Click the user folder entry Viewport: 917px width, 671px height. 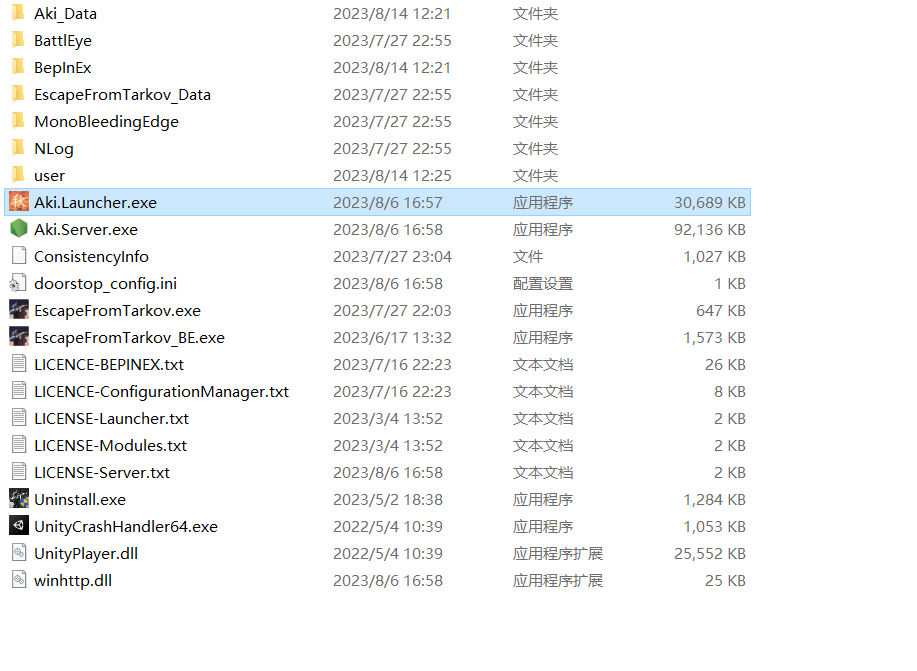coord(49,176)
